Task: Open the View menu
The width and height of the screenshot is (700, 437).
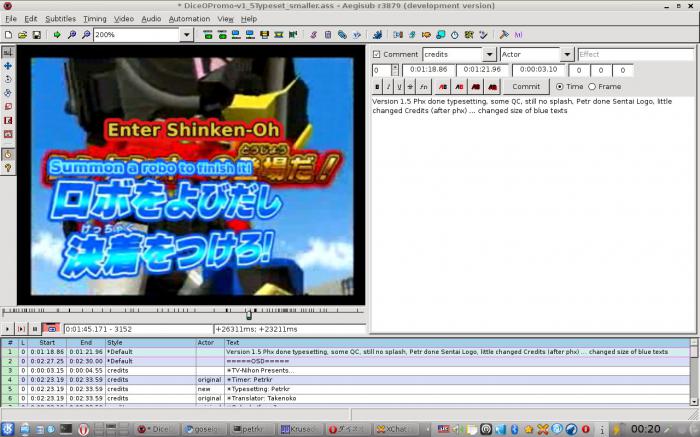Action: 225,19
